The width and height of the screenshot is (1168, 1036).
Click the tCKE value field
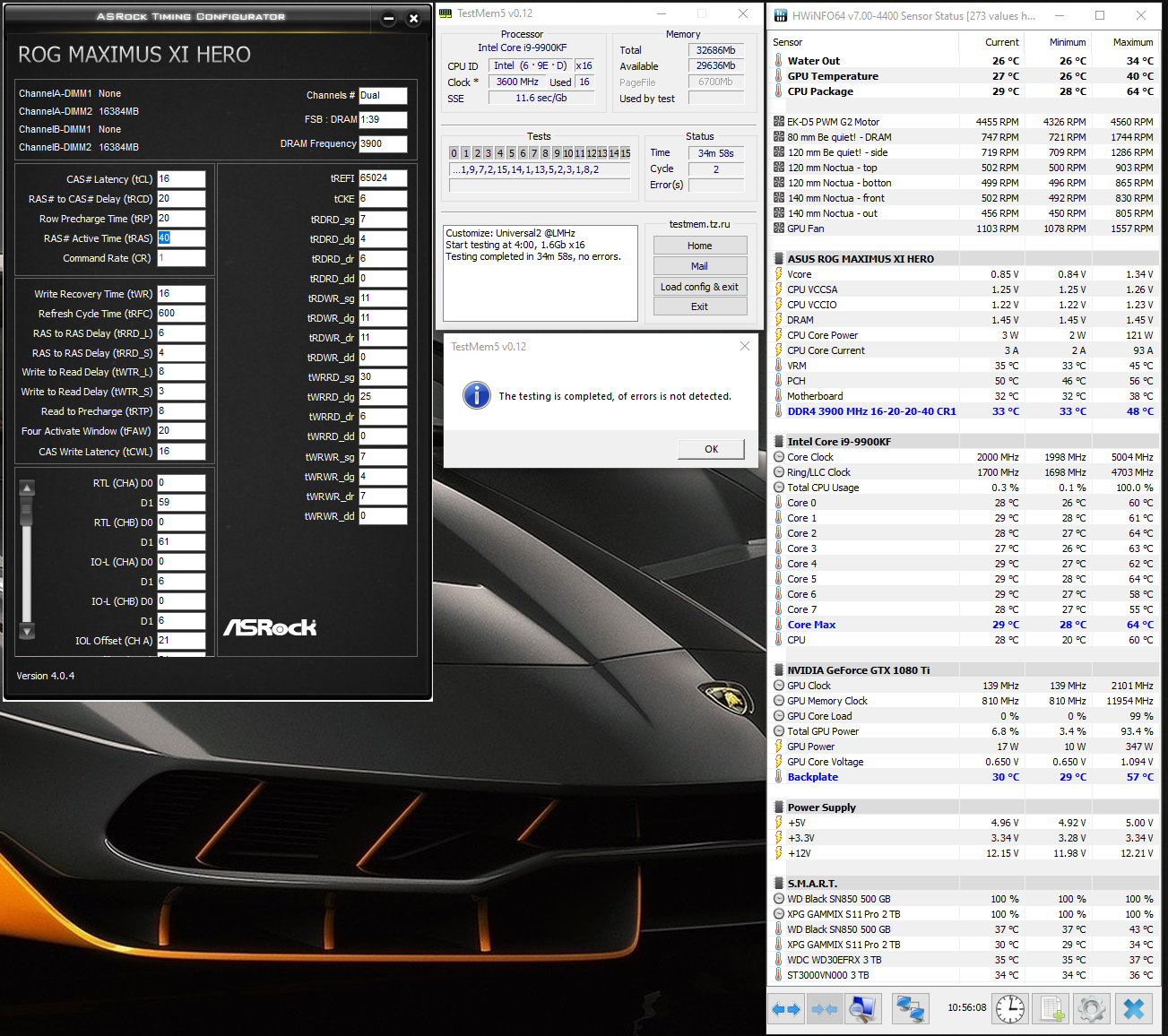(x=383, y=199)
